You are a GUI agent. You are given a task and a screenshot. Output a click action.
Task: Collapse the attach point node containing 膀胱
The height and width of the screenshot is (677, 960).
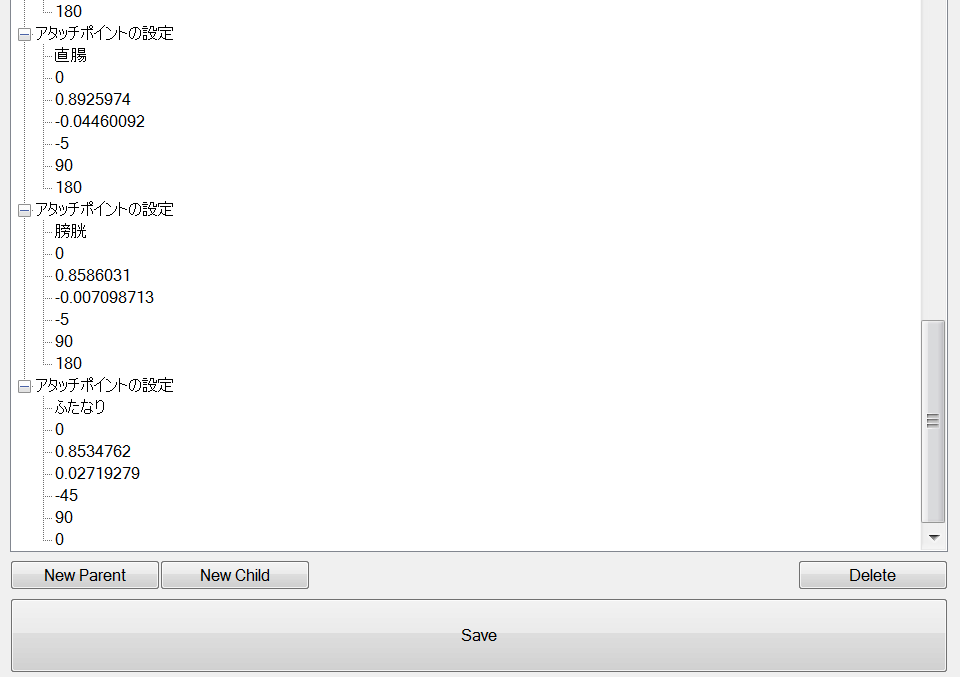[24, 211]
